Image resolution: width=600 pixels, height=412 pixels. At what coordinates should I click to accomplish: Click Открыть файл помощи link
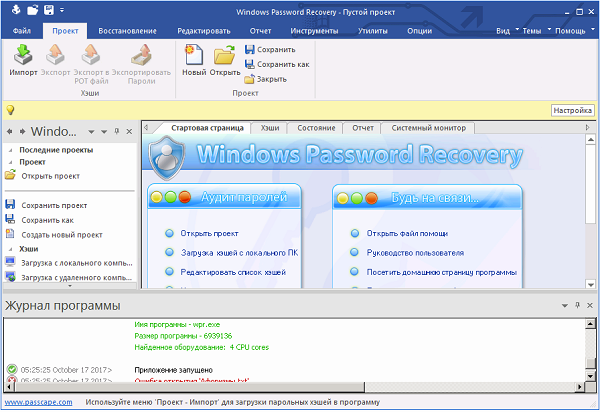(407, 233)
